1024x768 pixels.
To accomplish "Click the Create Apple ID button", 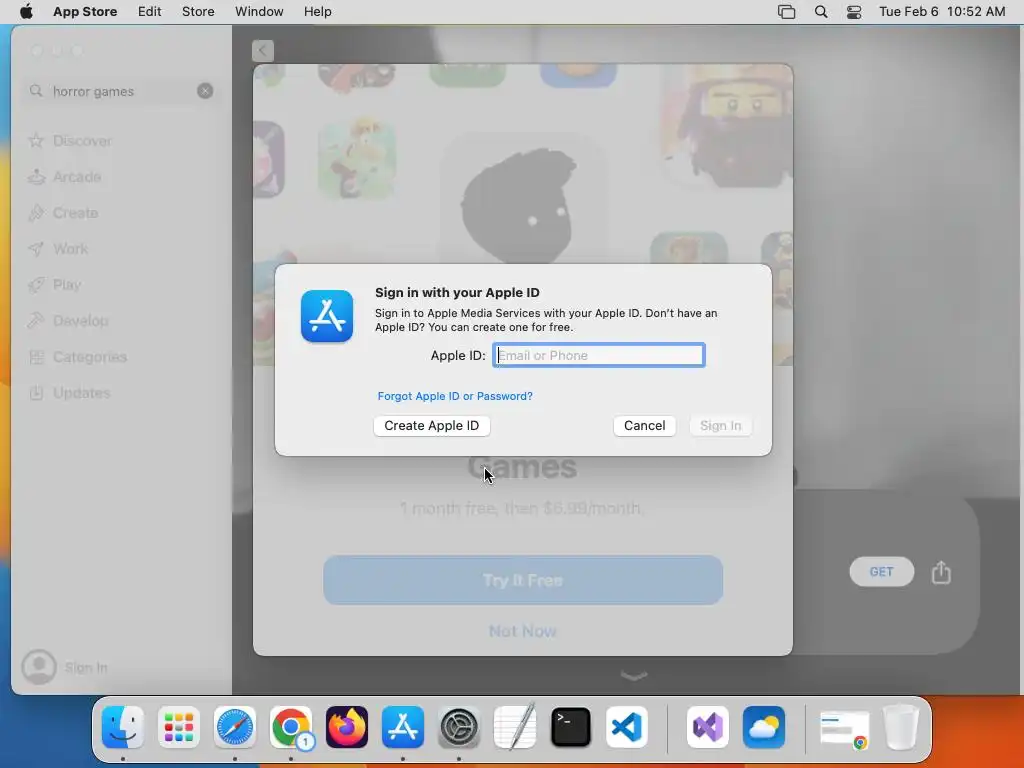I will 432,425.
